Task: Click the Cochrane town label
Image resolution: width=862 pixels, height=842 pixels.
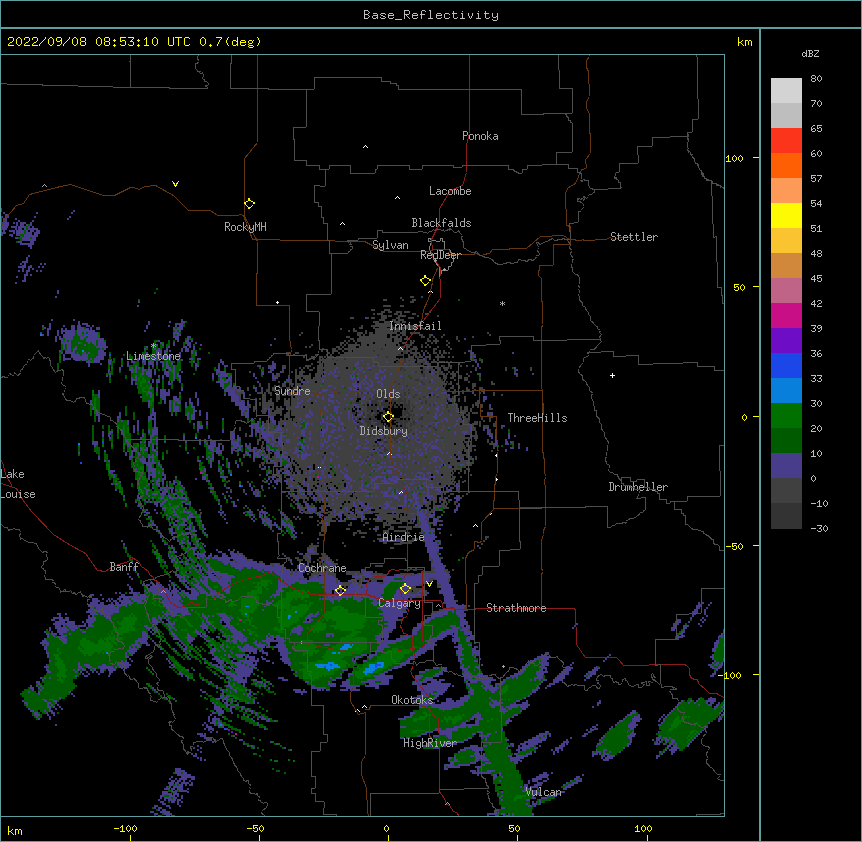Action: click(x=322, y=568)
